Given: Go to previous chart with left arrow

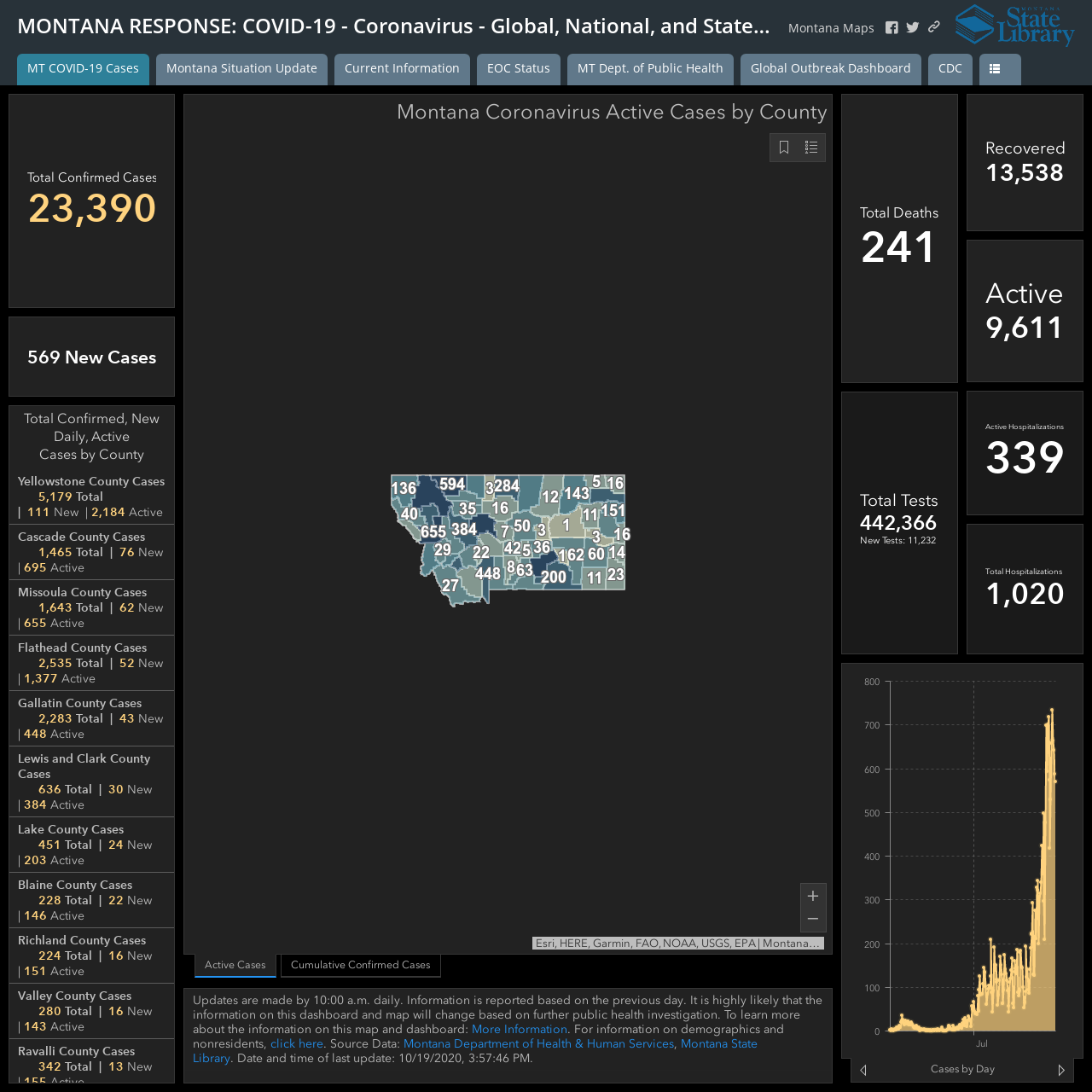Looking at the screenshot, I should 863,1070.
